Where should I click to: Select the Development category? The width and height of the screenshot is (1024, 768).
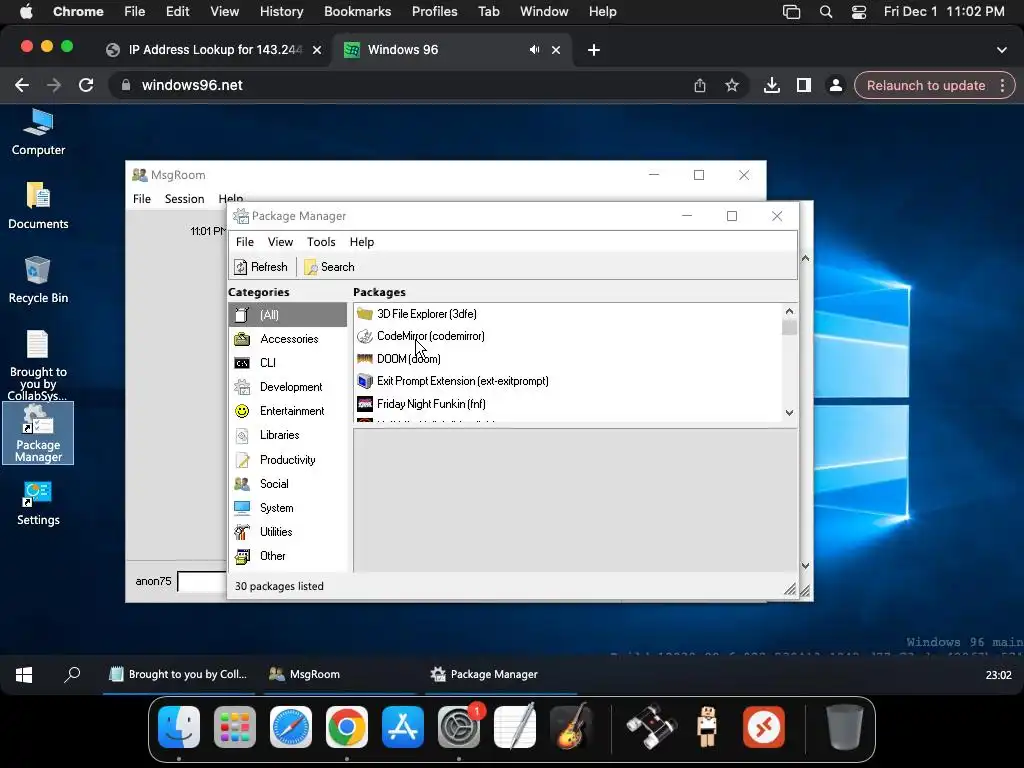[x=287, y=387]
